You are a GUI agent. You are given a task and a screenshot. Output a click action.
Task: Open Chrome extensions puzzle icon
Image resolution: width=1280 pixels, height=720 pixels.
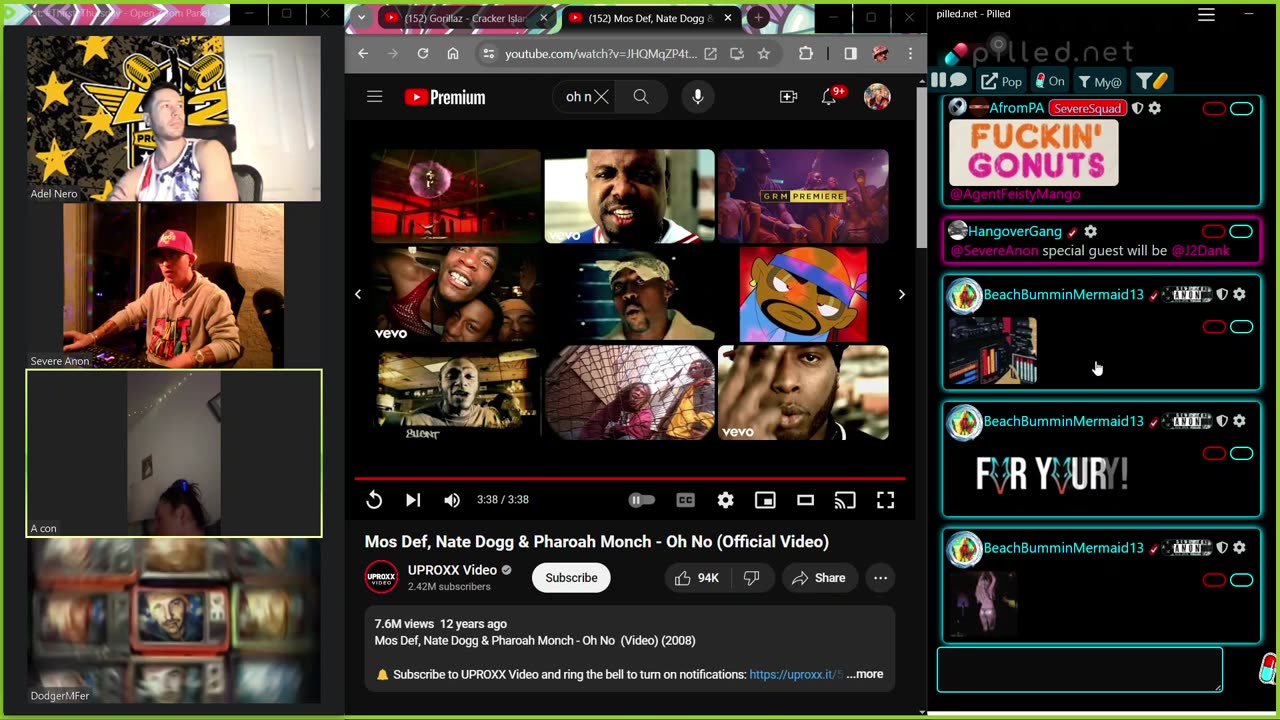(x=806, y=54)
